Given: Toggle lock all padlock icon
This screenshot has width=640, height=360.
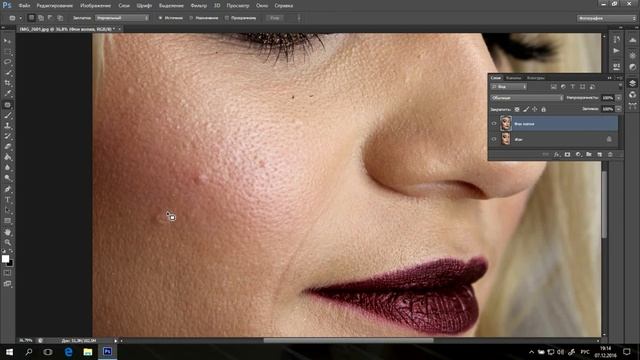Looking at the screenshot, I should coord(543,109).
